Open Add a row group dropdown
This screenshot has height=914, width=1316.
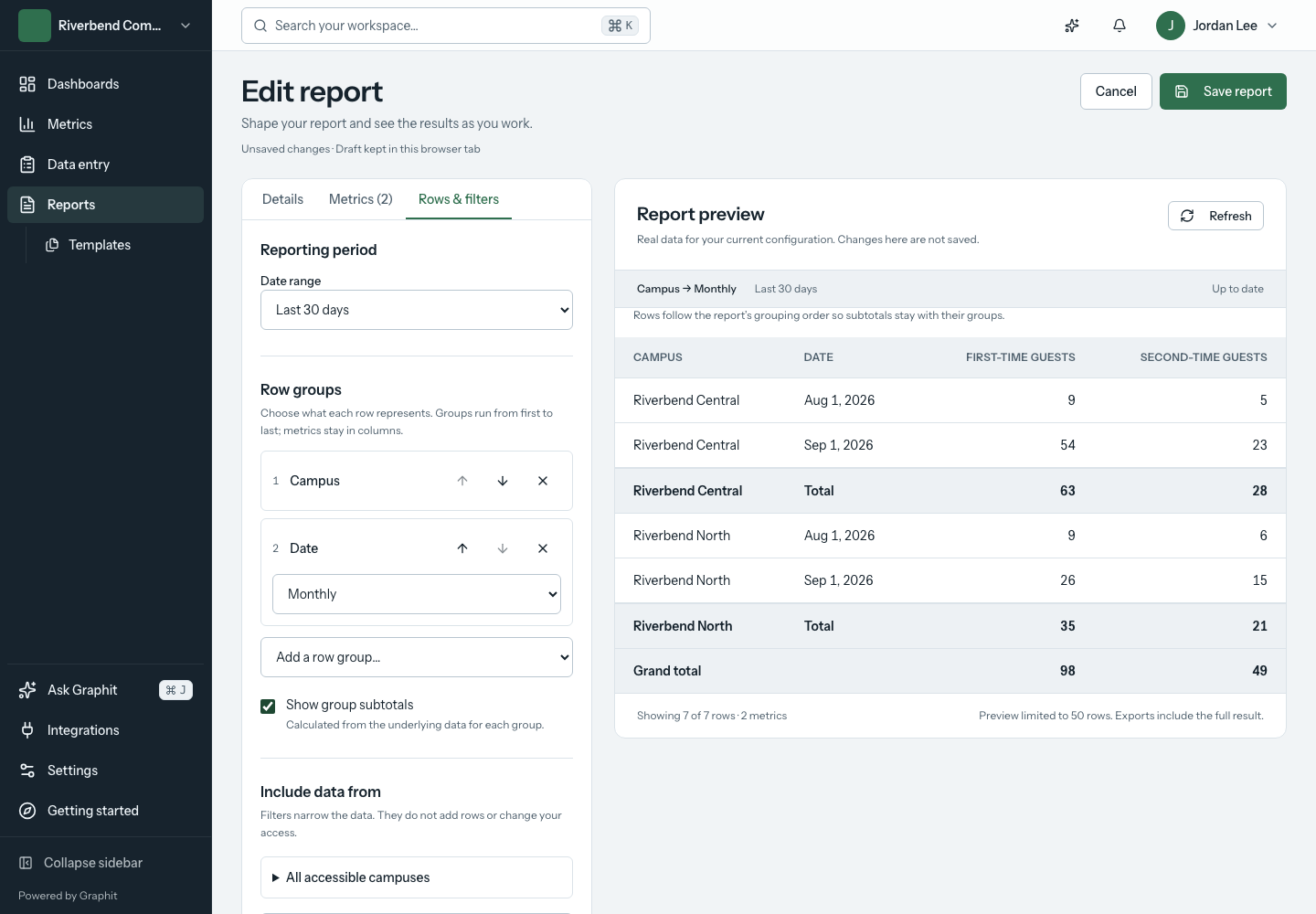click(x=417, y=657)
